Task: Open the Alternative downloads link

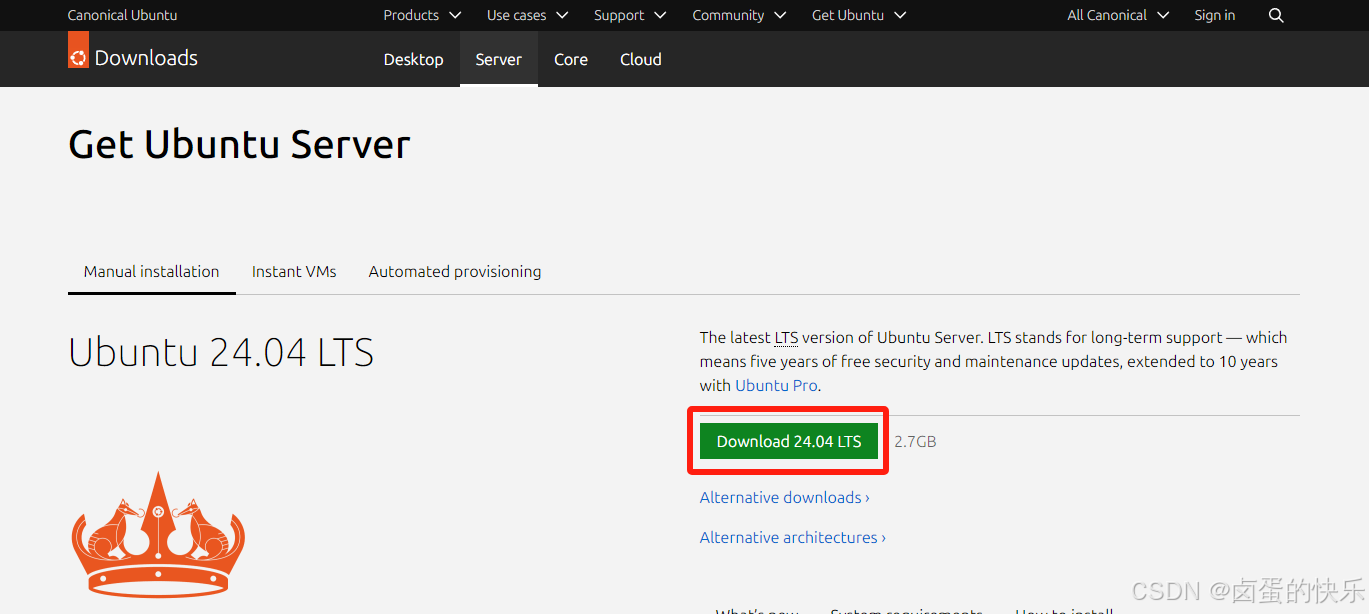Action: (x=785, y=497)
